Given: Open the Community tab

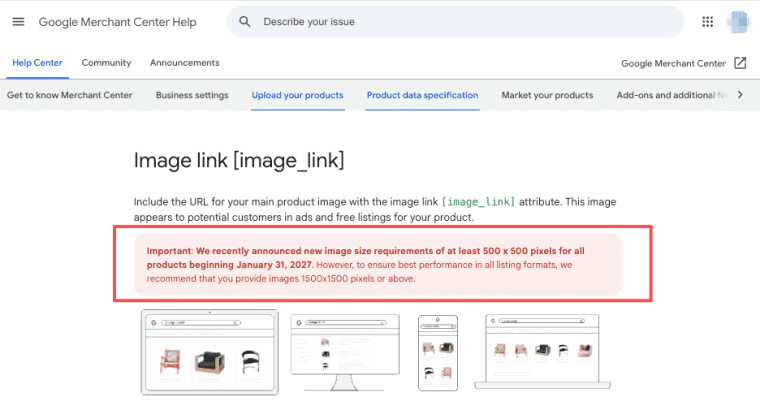Looking at the screenshot, I should [x=106, y=63].
